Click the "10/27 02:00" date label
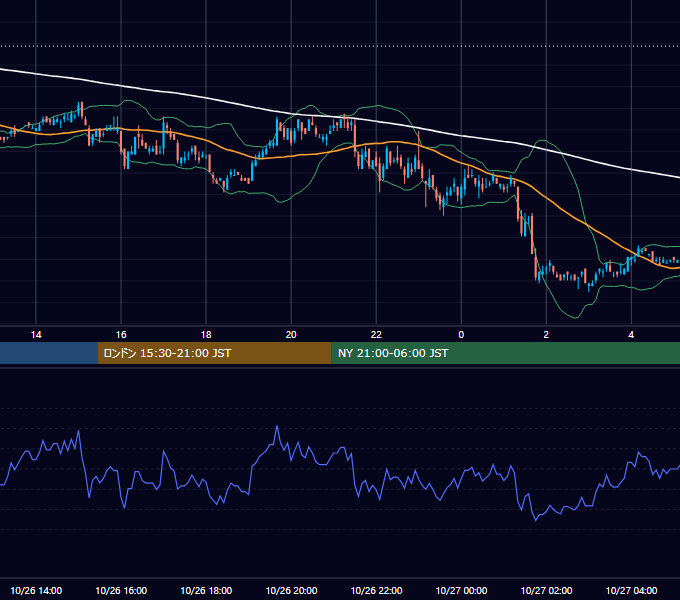This screenshot has width=680, height=600. coord(546,590)
